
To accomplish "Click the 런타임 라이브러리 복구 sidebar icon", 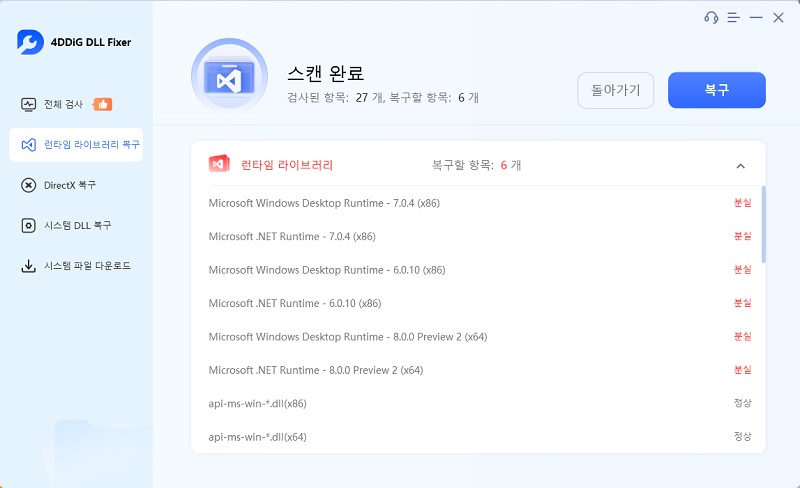I will click(29, 145).
